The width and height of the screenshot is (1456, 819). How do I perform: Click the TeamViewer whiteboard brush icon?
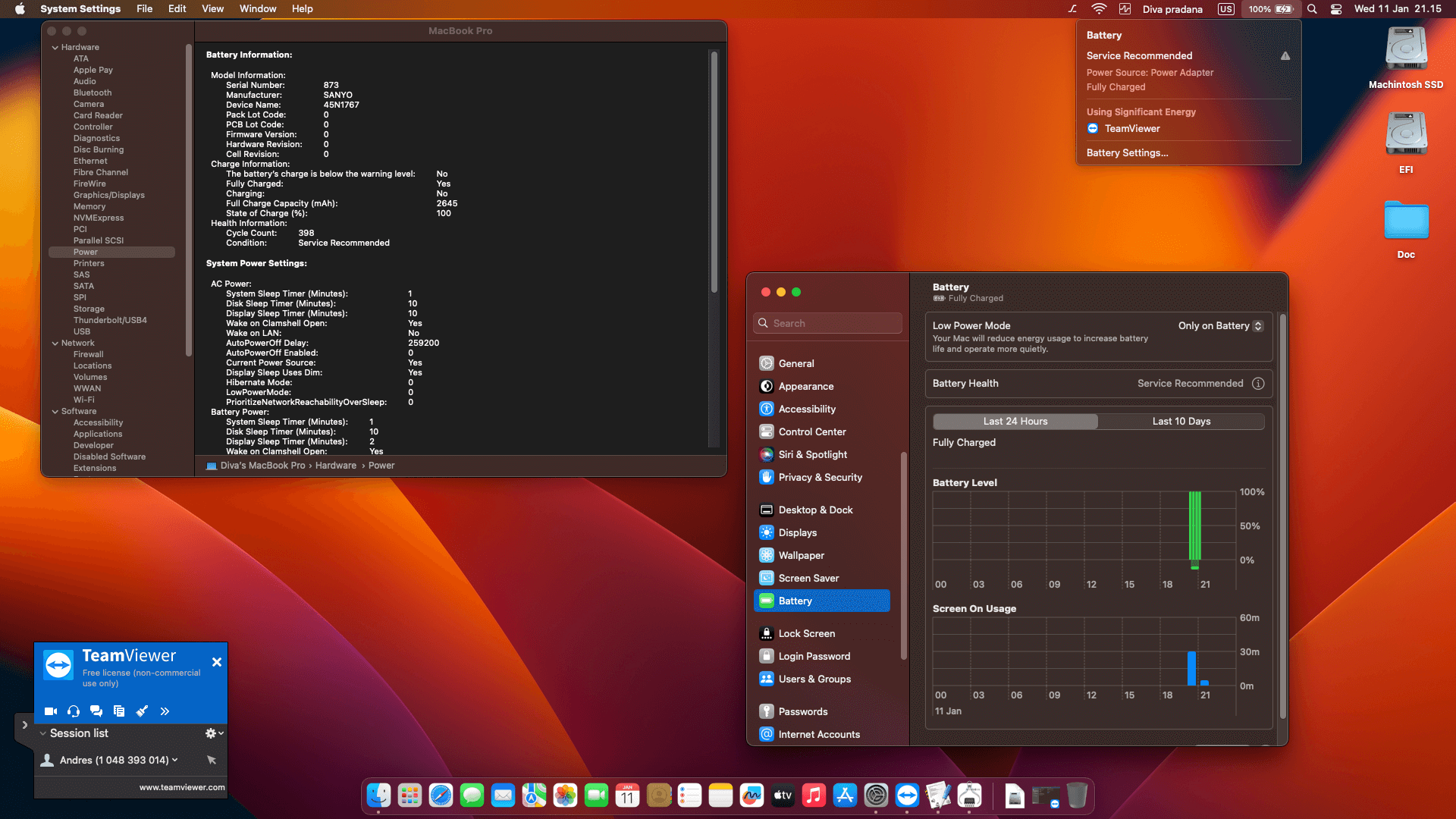142,711
